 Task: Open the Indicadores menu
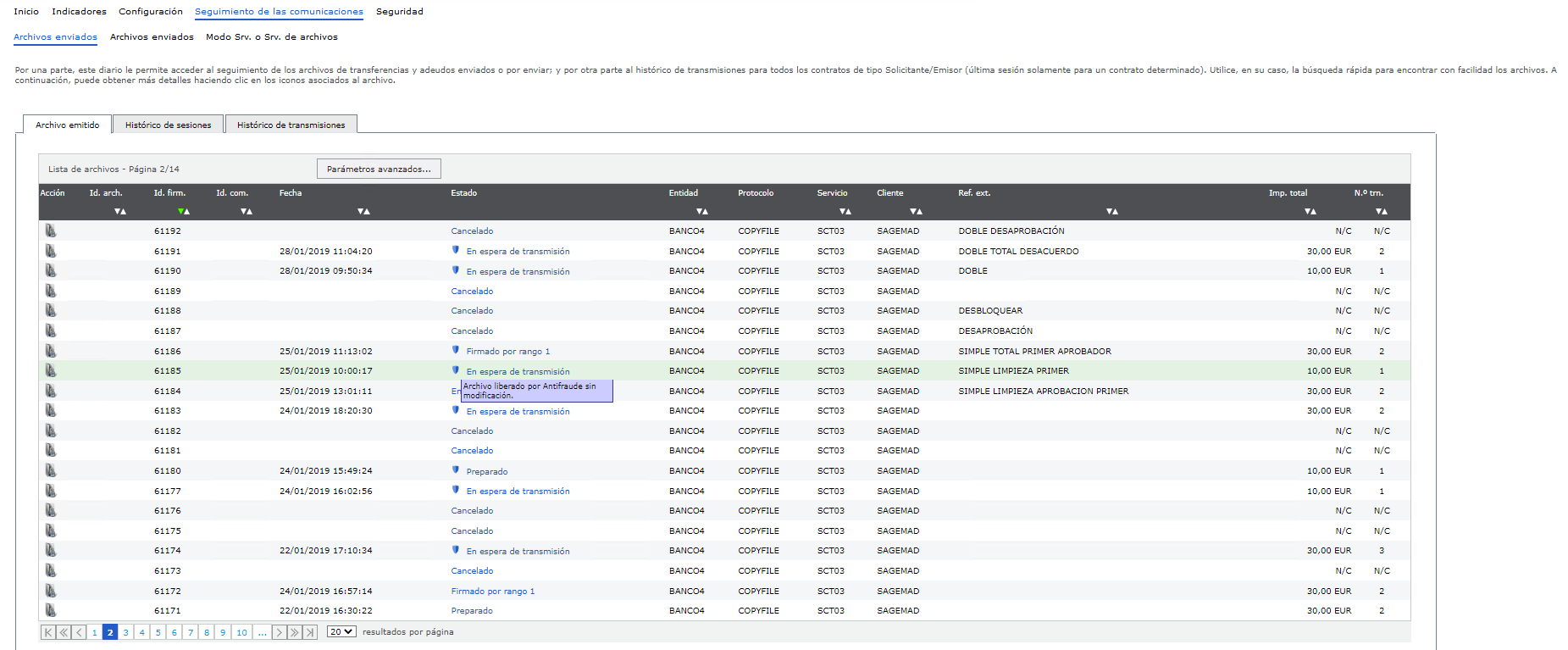(x=79, y=12)
